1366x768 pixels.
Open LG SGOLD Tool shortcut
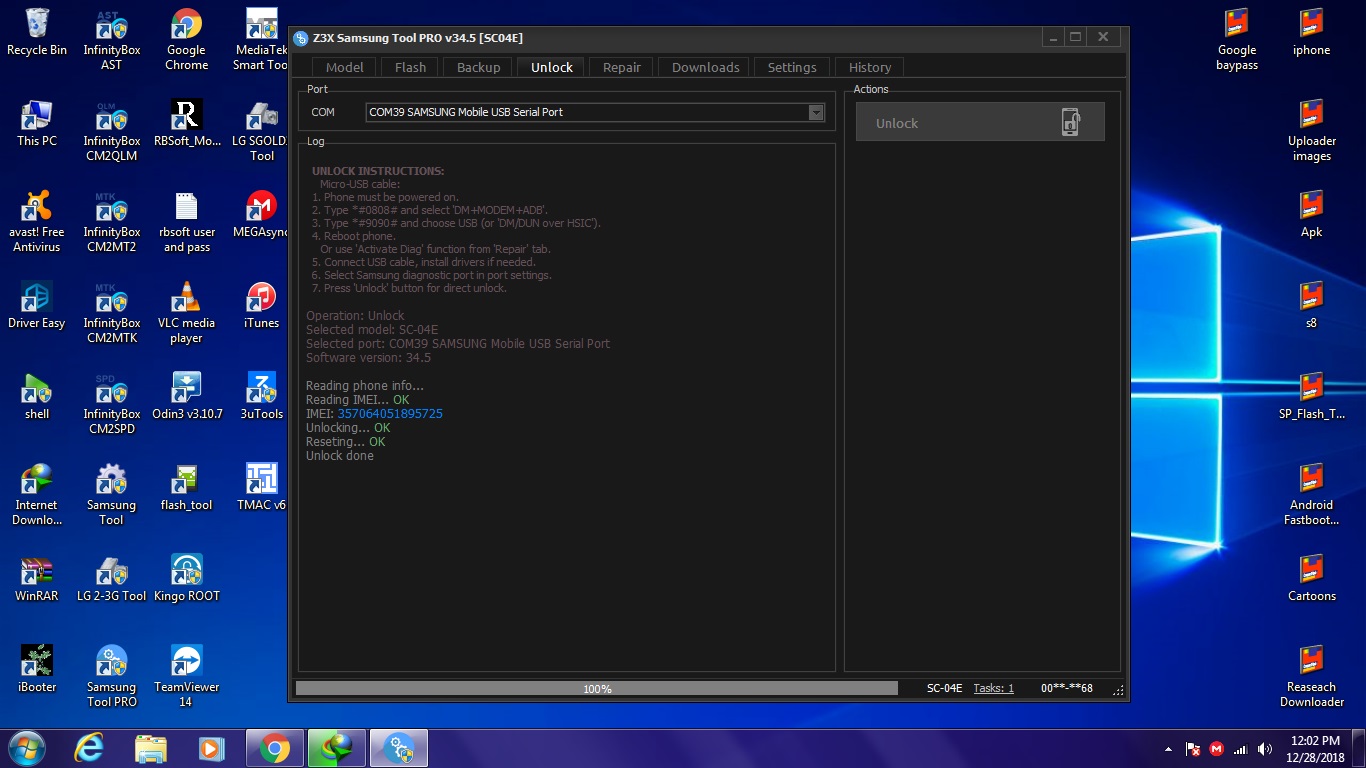[261, 131]
